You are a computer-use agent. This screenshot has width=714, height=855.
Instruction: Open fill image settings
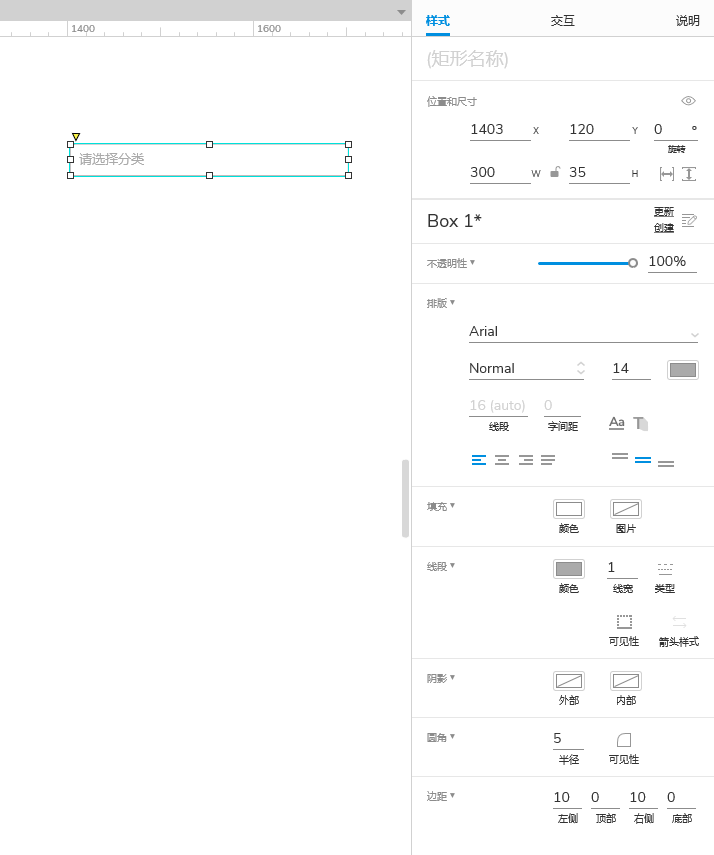point(626,509)
